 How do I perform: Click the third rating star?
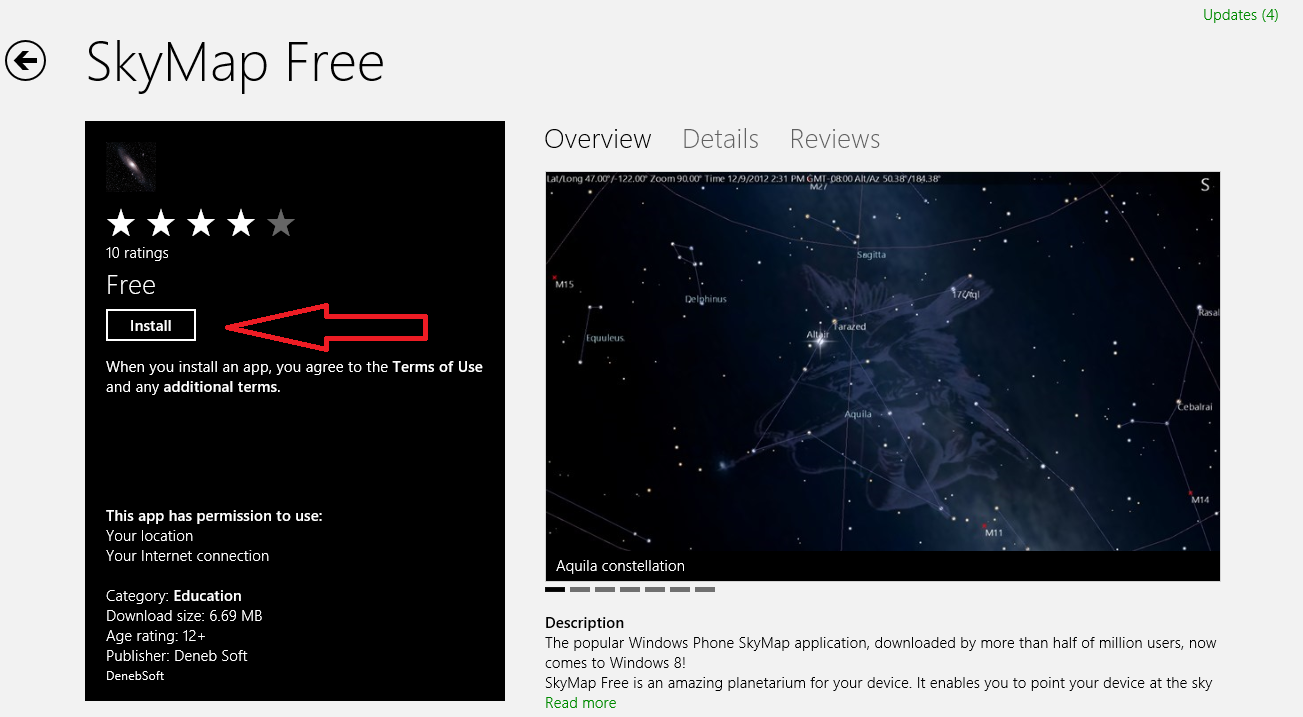point(201,223)
